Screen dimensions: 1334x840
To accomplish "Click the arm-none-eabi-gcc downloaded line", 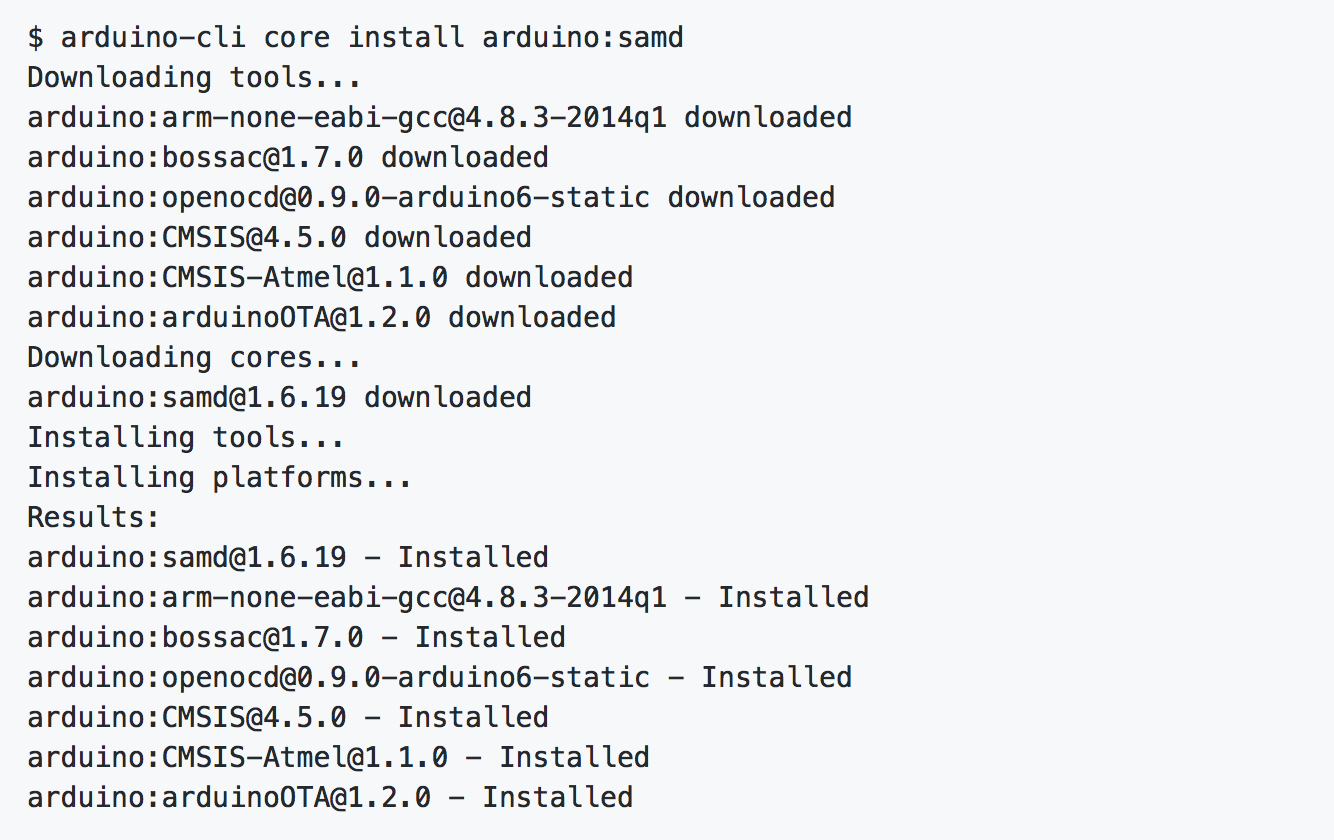I will coord(439,118).
